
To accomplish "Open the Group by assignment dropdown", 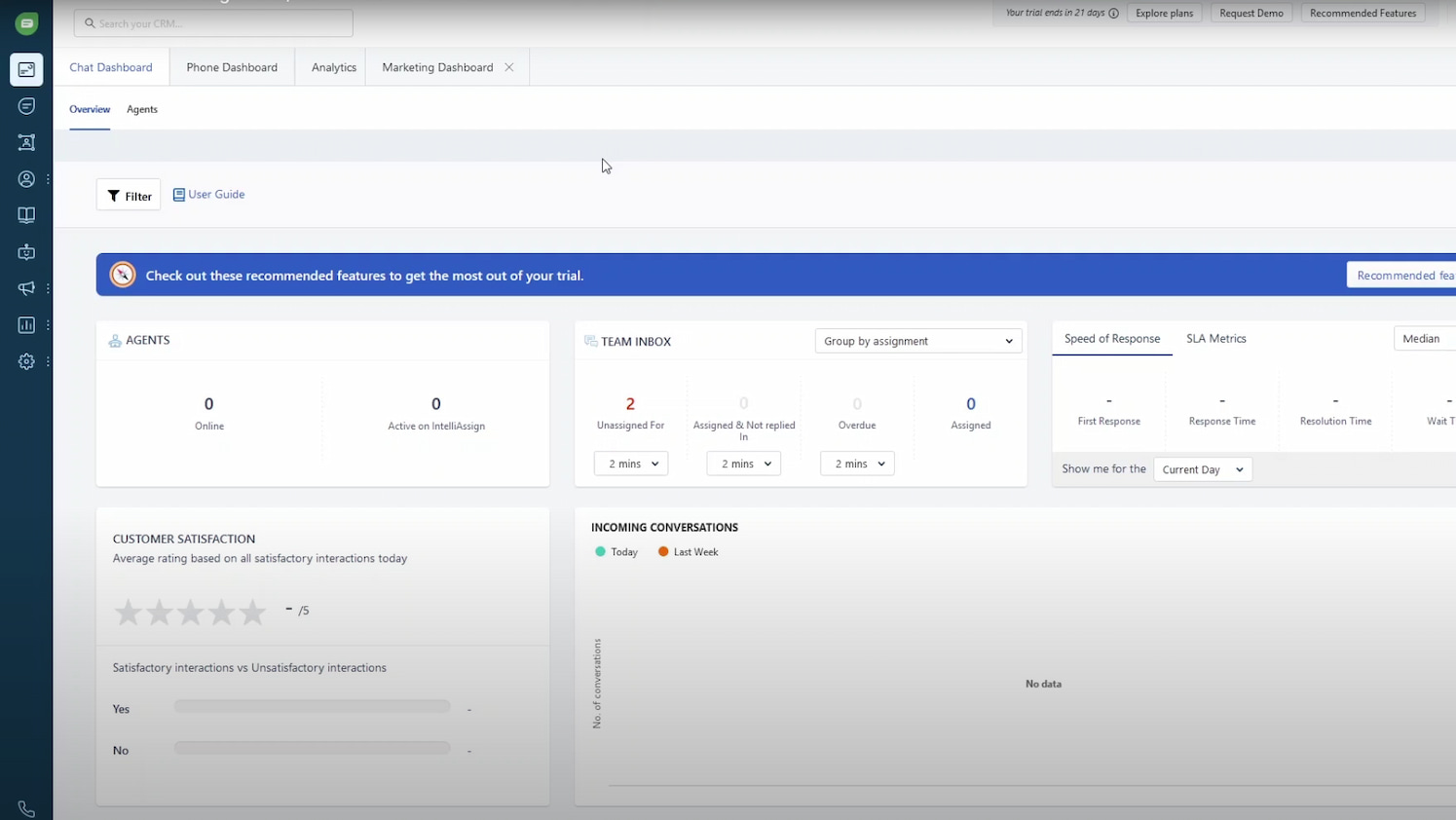I will [x=916, y=341].
